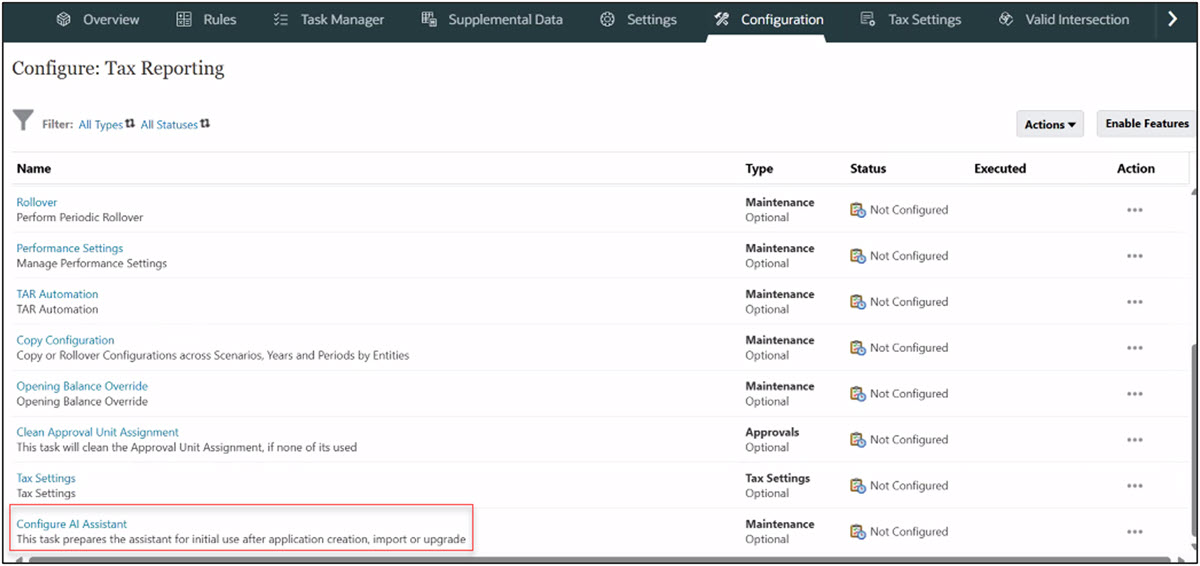Open the action menu for Copy Configuration row
This screenshot has width=1200, height=566.
1134,348
